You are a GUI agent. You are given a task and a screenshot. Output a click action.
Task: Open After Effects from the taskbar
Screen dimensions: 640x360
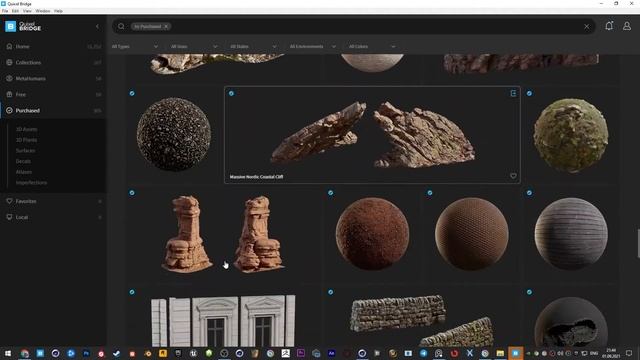(x=331, y=353)
